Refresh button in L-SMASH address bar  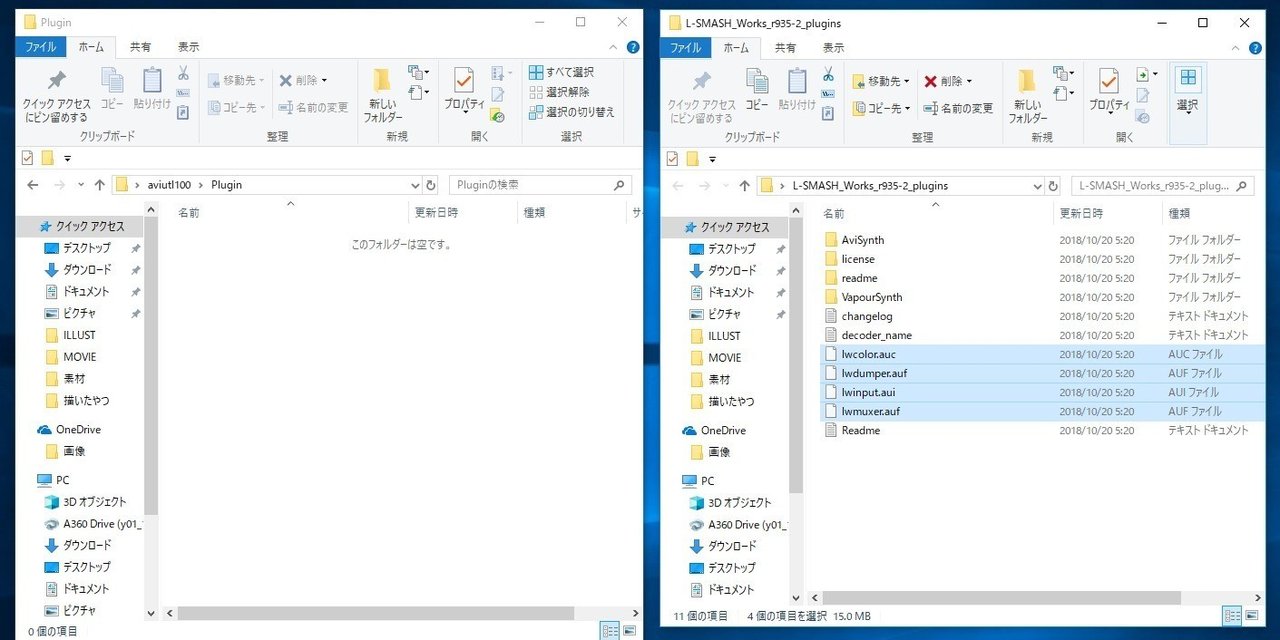1053,186
